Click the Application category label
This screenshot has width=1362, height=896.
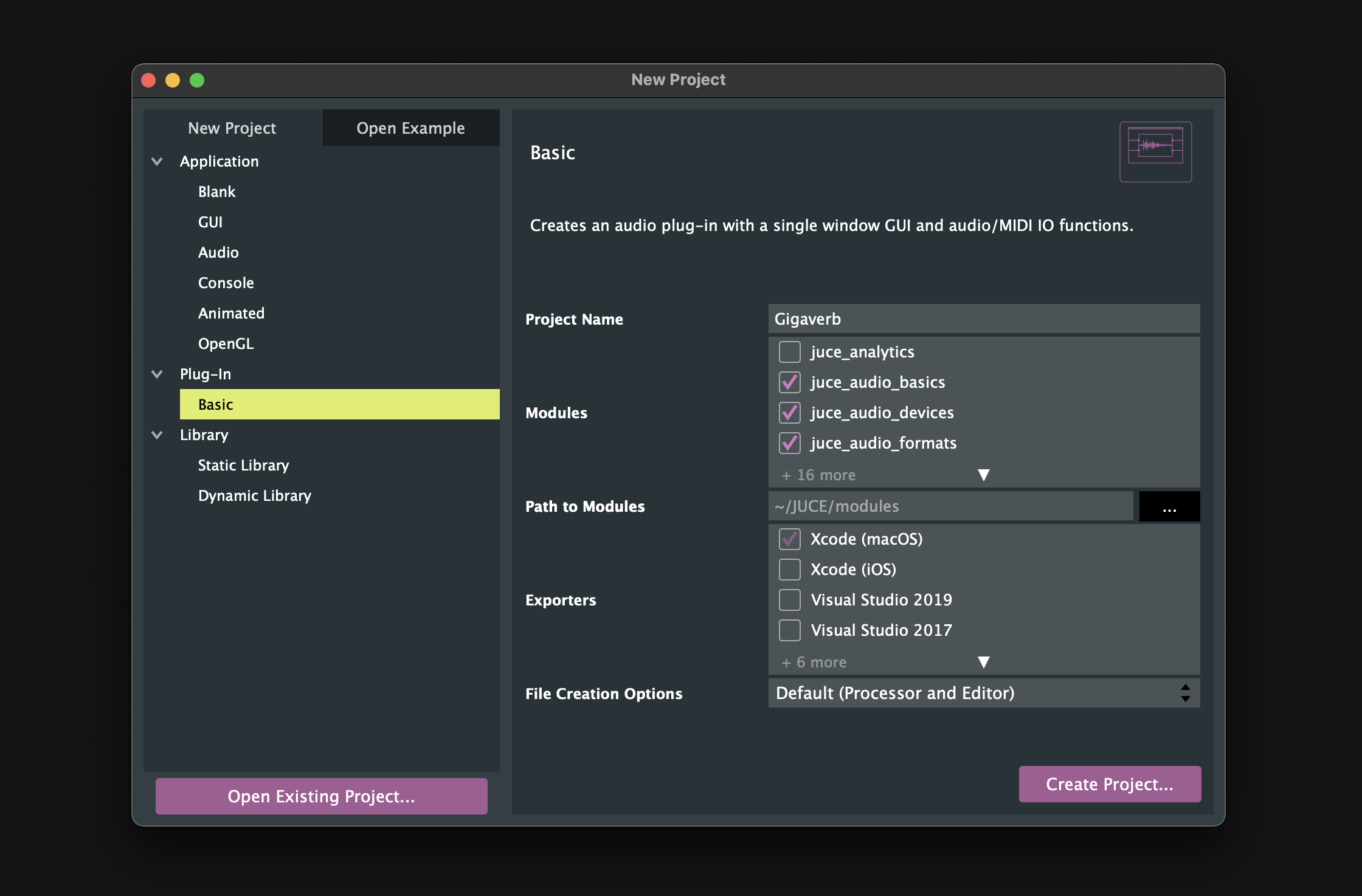click(219, 161)
